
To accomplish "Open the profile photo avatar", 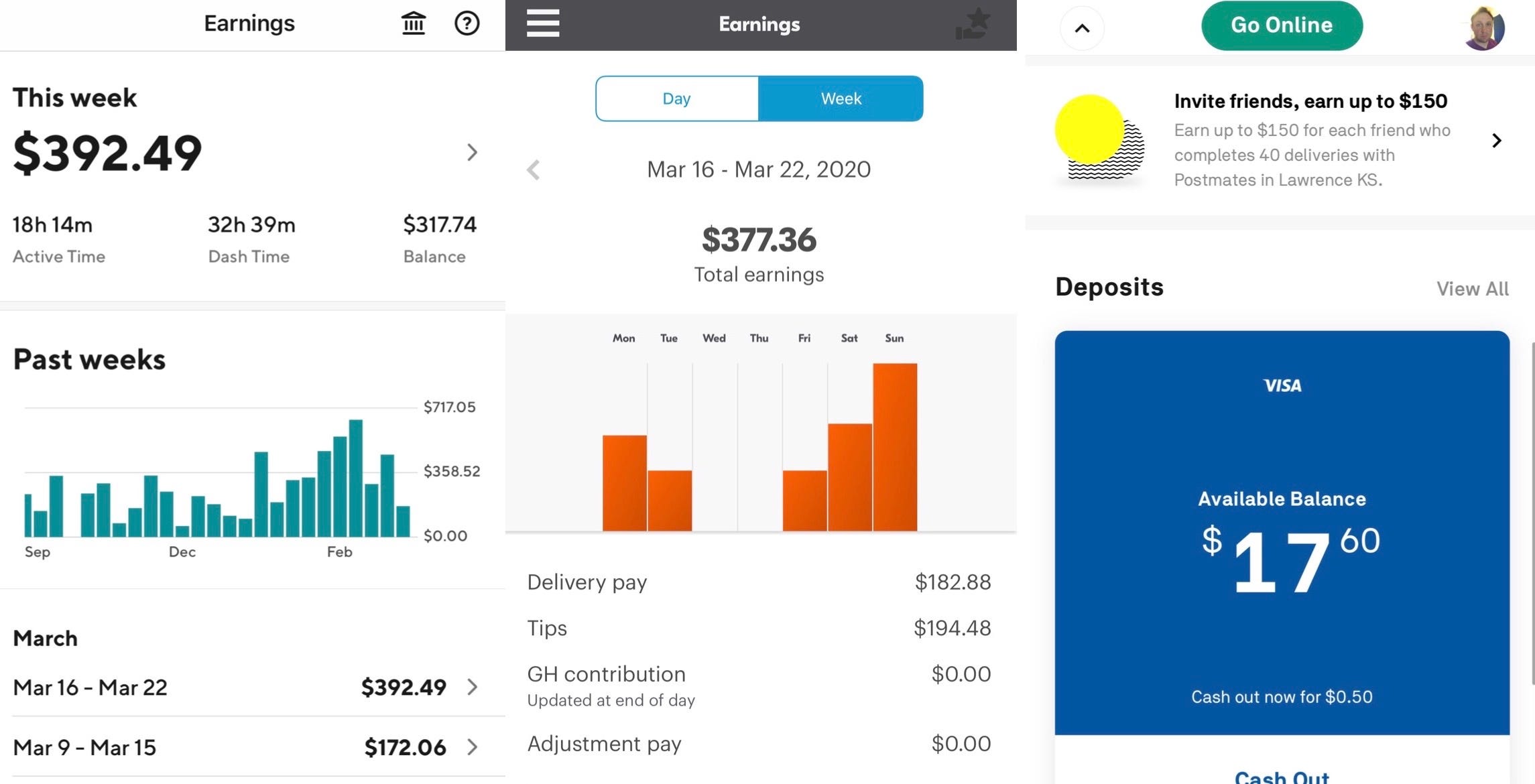I will 1484,27.
